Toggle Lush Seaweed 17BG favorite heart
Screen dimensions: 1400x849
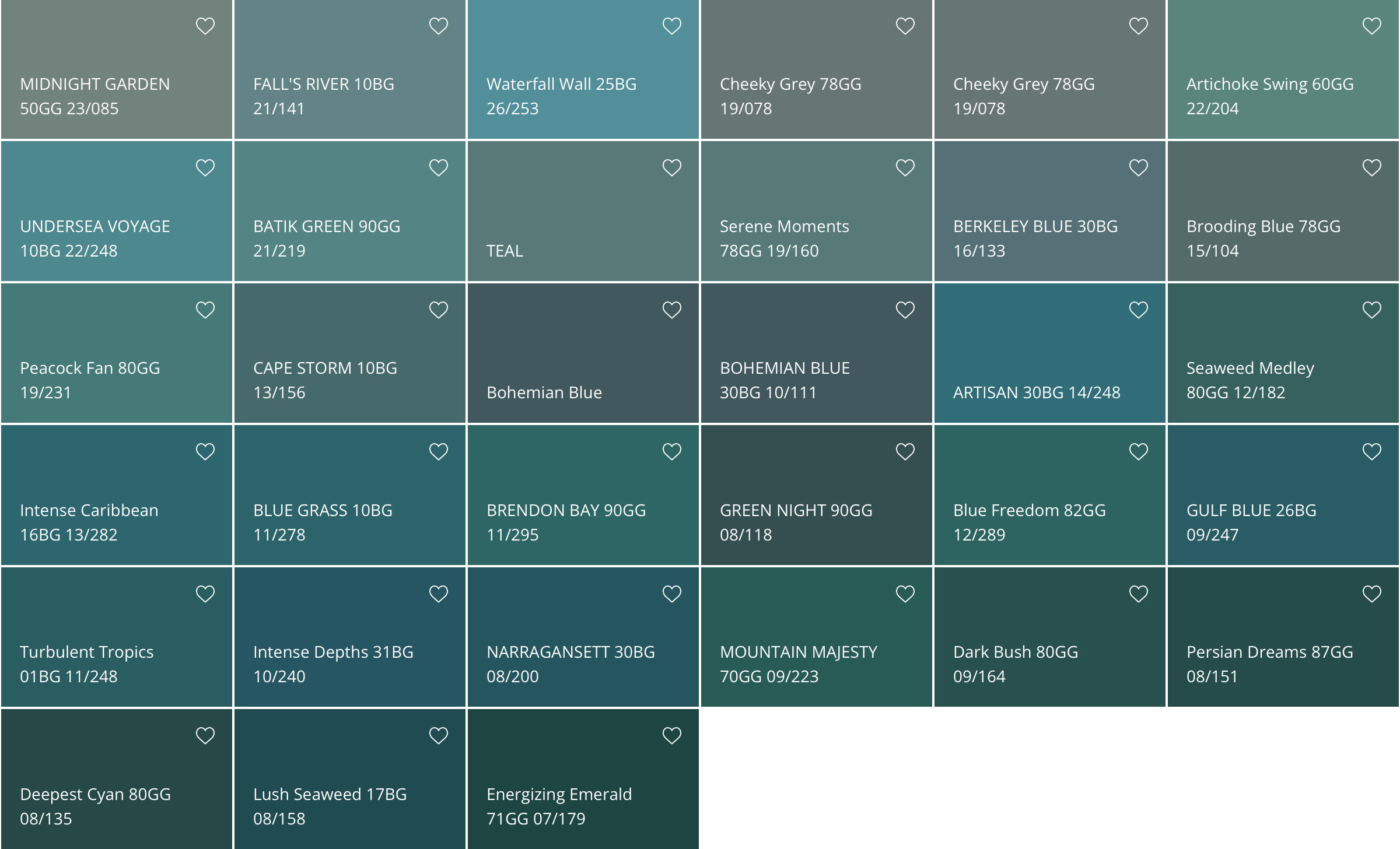(439, 736)
